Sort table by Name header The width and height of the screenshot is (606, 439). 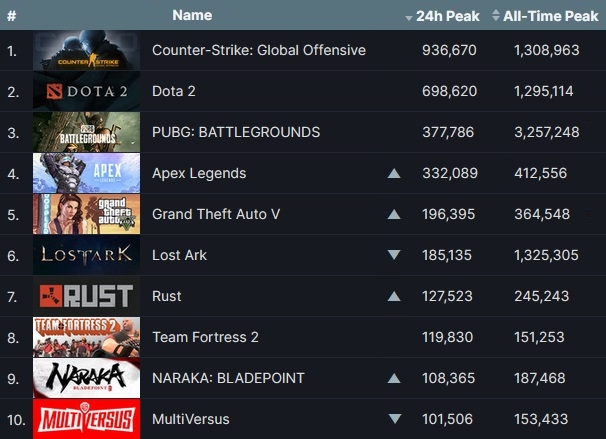(x=192, y=16)
